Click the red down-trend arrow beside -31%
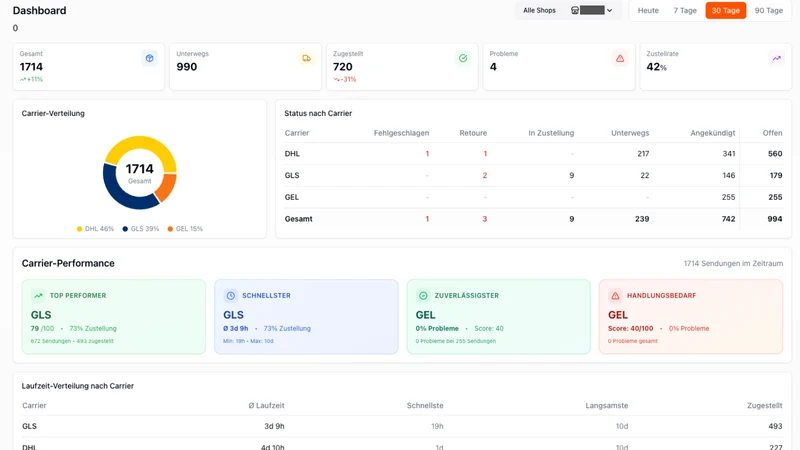 coord(336,79)
